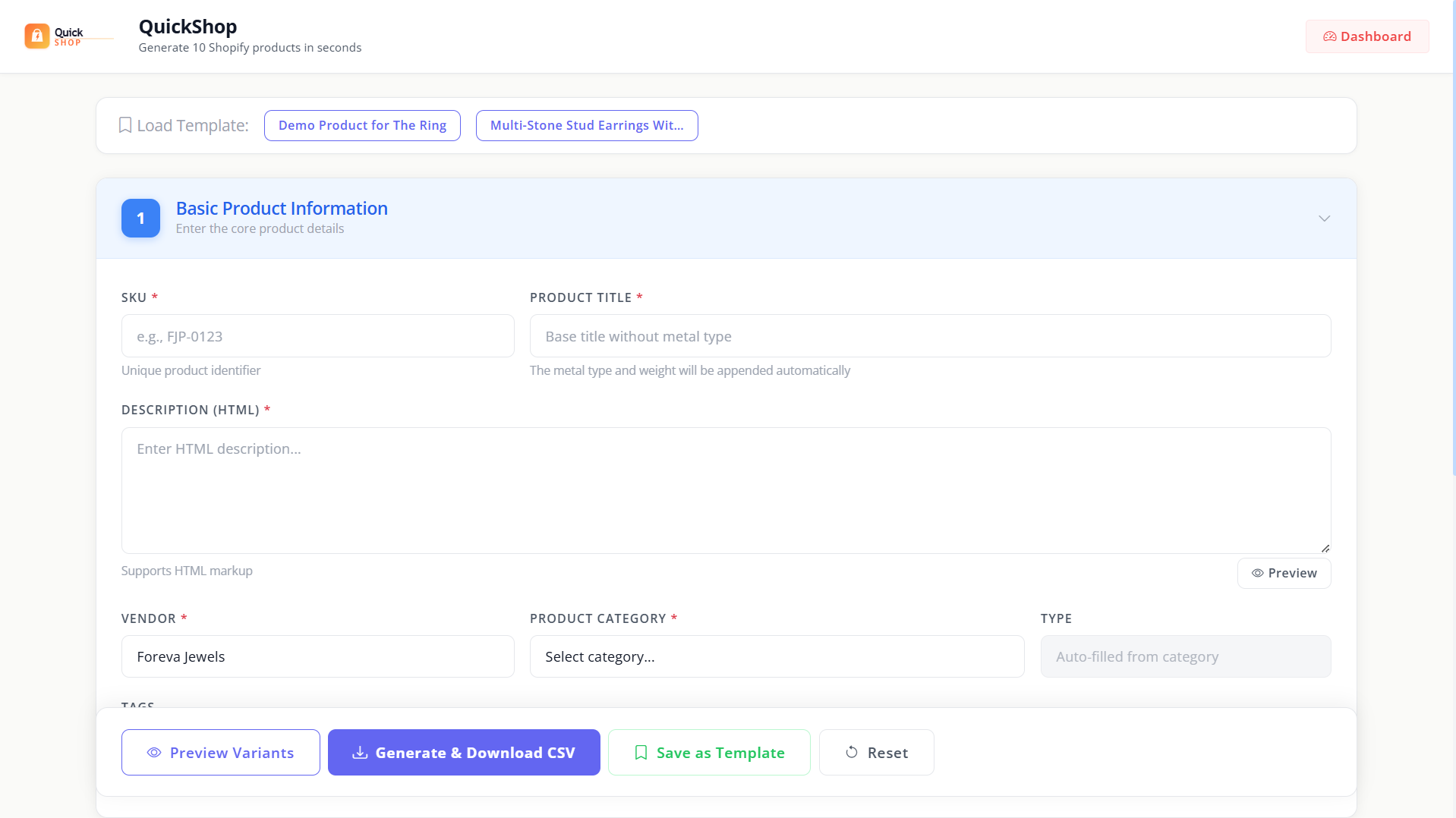Load the Multi-Stone Stud Earrings template
The height and width of the screenshot is (818, 1456).
tap(586, 125)
